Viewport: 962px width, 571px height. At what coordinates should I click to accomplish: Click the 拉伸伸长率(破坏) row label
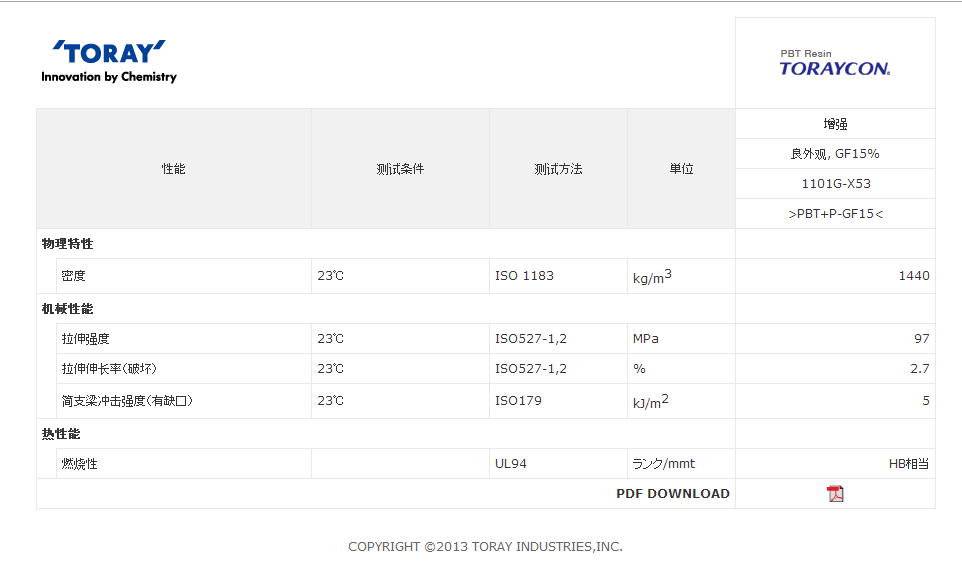109,369
